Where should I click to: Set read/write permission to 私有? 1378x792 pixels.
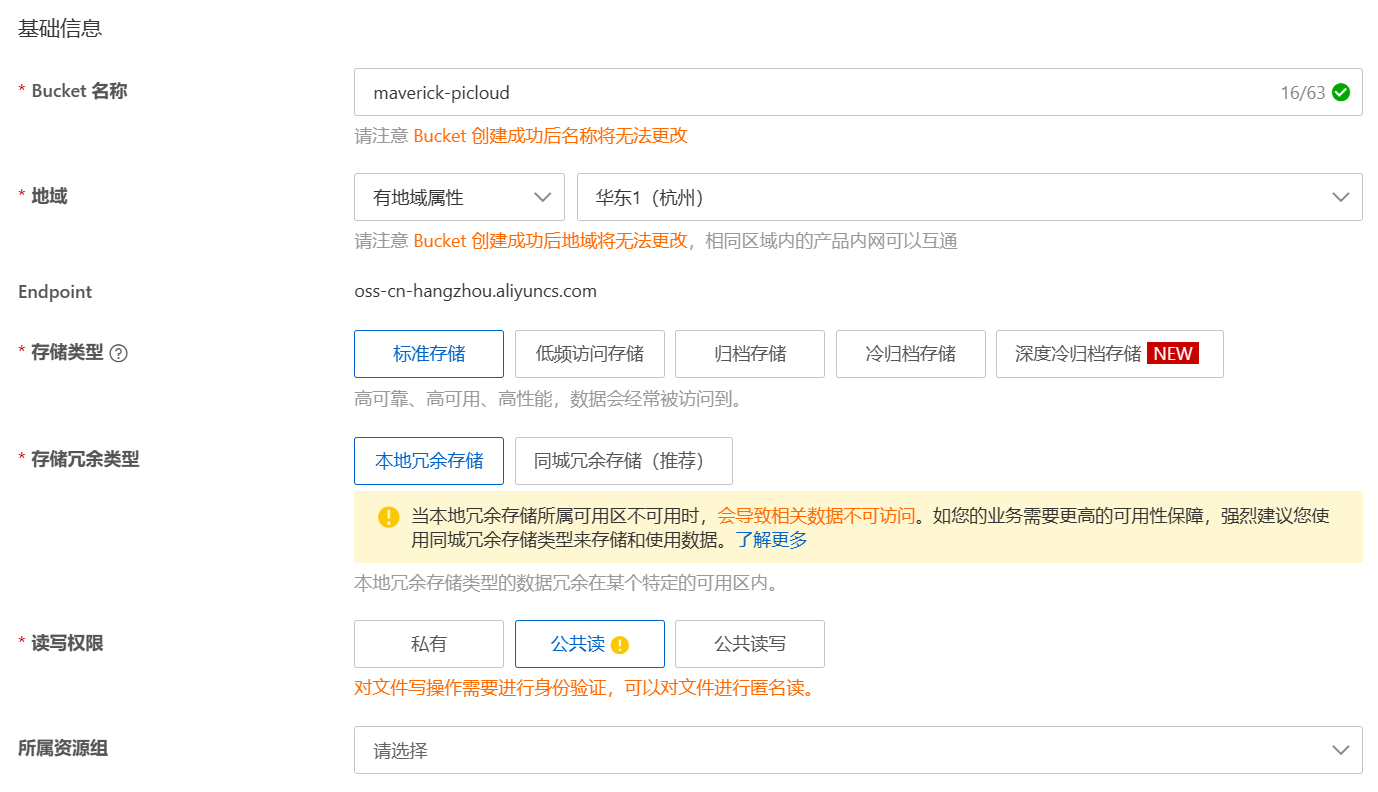click(428, 644)
